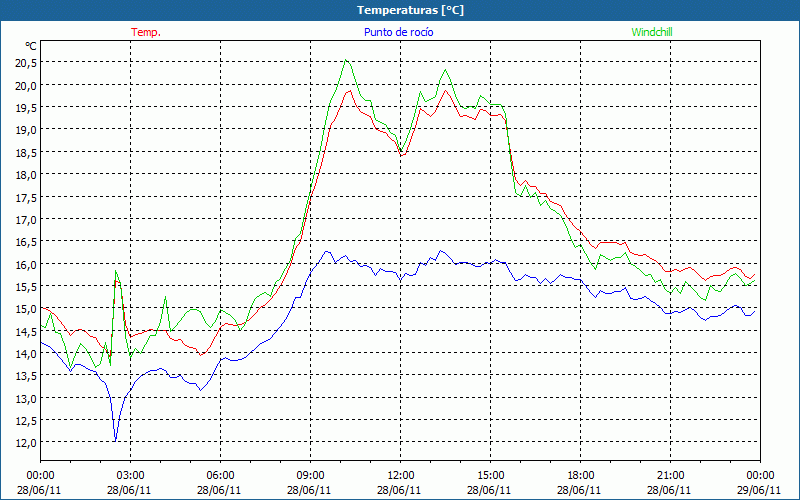Image resolution: width=800 pixels, height=500 pixels.
Task: Click the red Temp. legend label
Action: 146,32
